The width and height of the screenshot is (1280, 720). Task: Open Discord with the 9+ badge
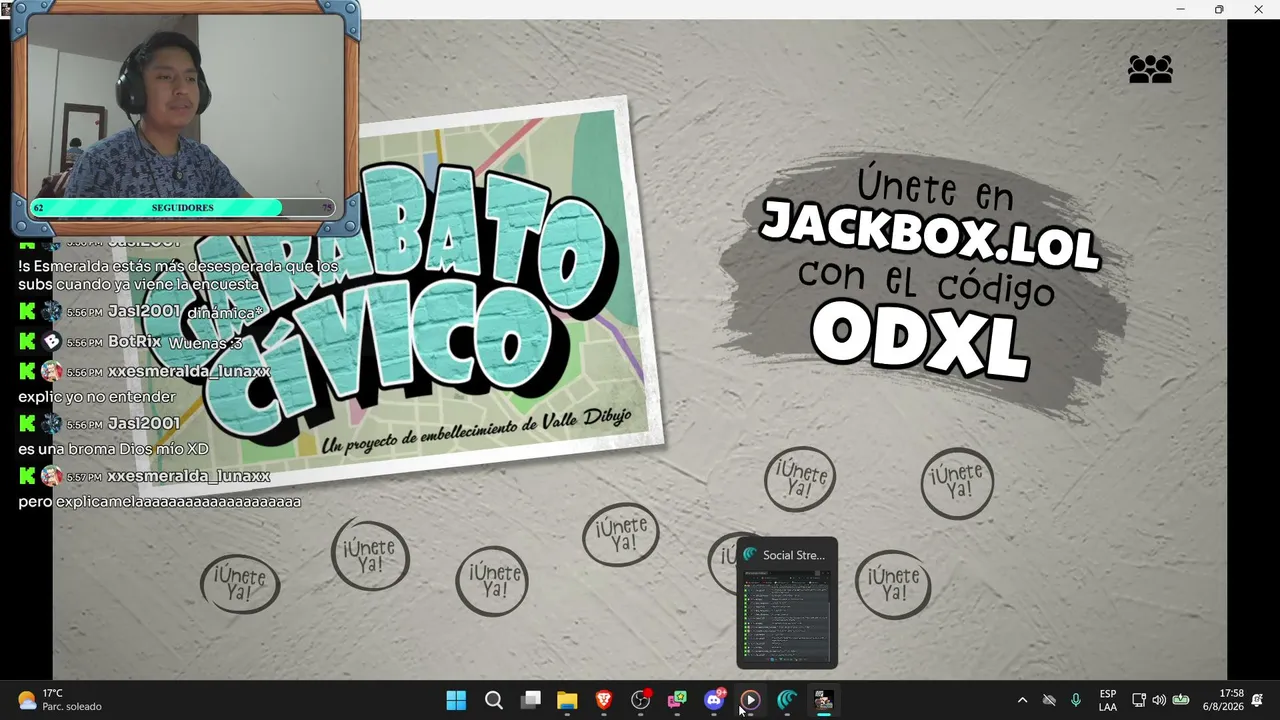[x=714, y=700]
